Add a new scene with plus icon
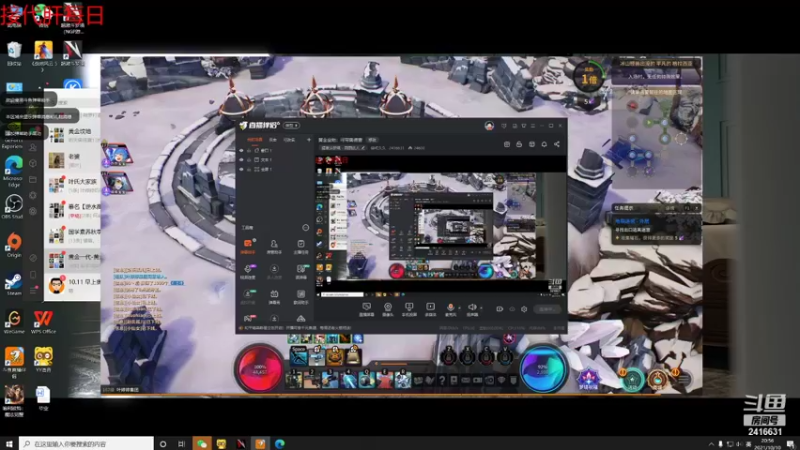Viewport: 800px width, 450px height. point(309,139)
